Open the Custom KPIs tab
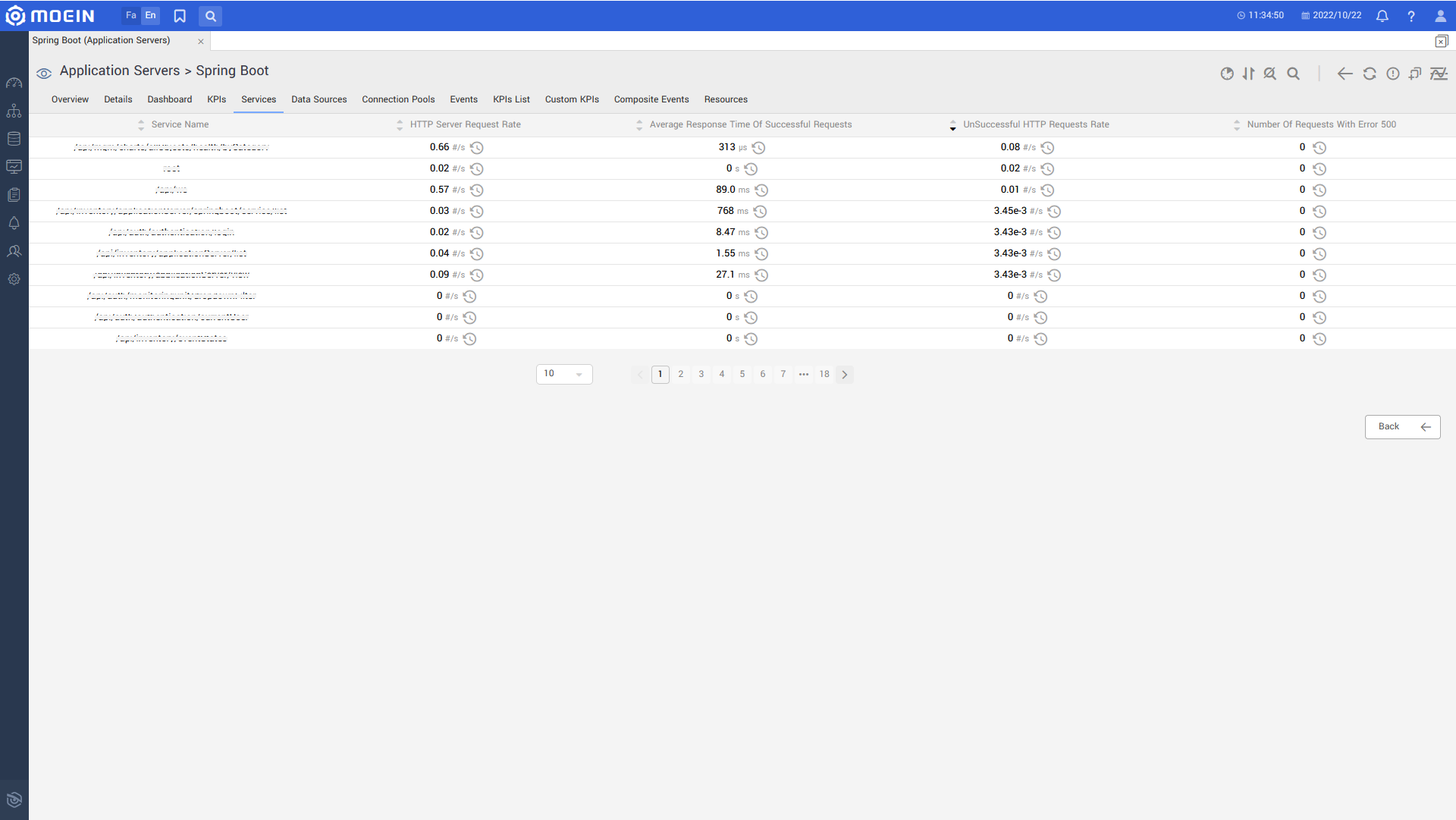The width and height of the screenshot is (1456, 820). [x=572, y=99]
